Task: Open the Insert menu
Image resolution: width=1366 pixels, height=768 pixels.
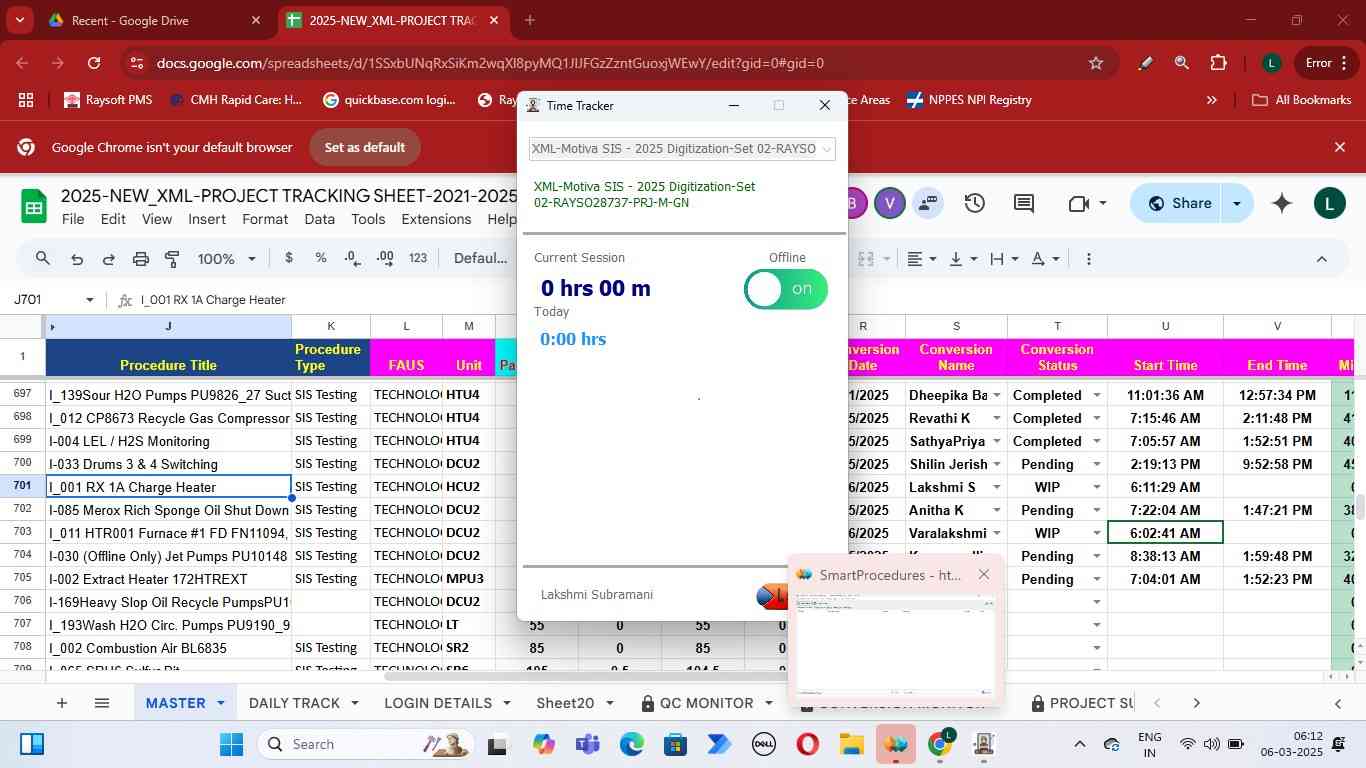Action: click(x=207, y=219)
